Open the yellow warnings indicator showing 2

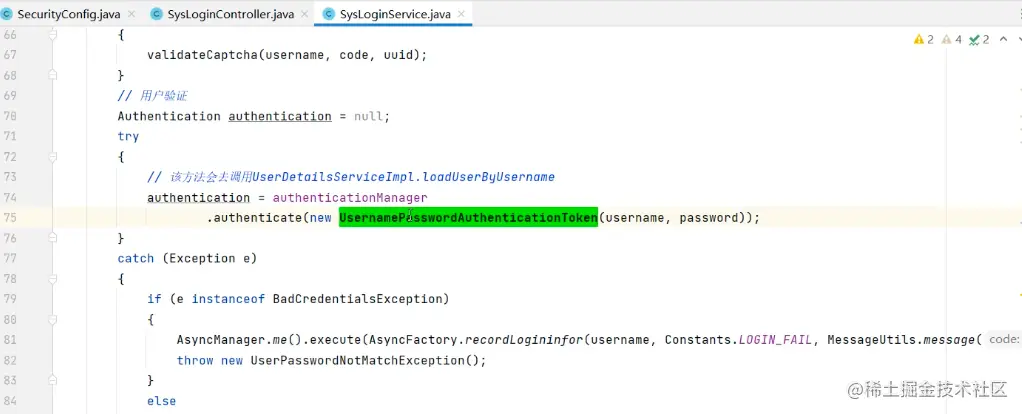(x=924, y=40)
